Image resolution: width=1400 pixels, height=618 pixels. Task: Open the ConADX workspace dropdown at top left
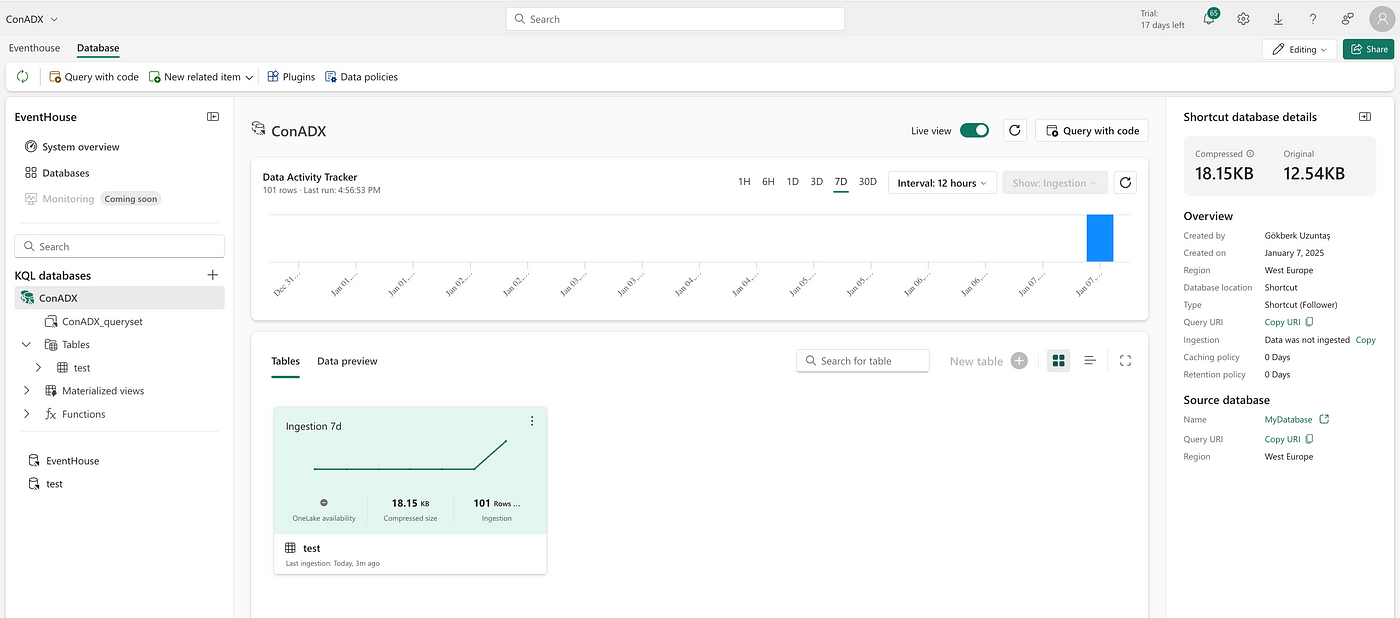coord(32,19)
